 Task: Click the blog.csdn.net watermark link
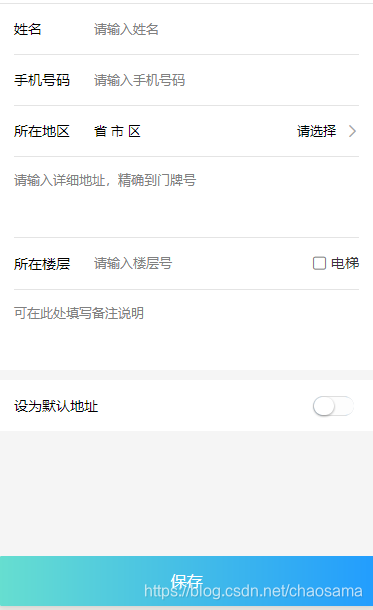(253, 591)
